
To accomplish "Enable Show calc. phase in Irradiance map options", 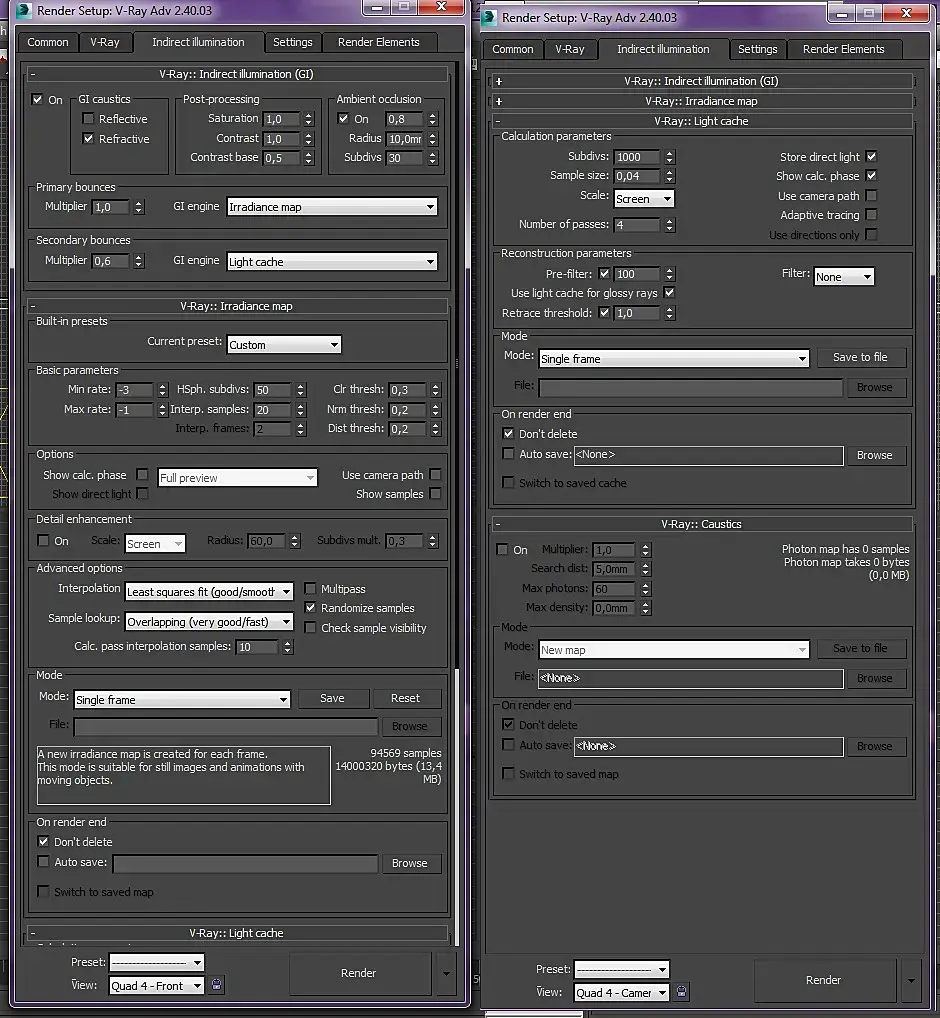I will (142, 475).
